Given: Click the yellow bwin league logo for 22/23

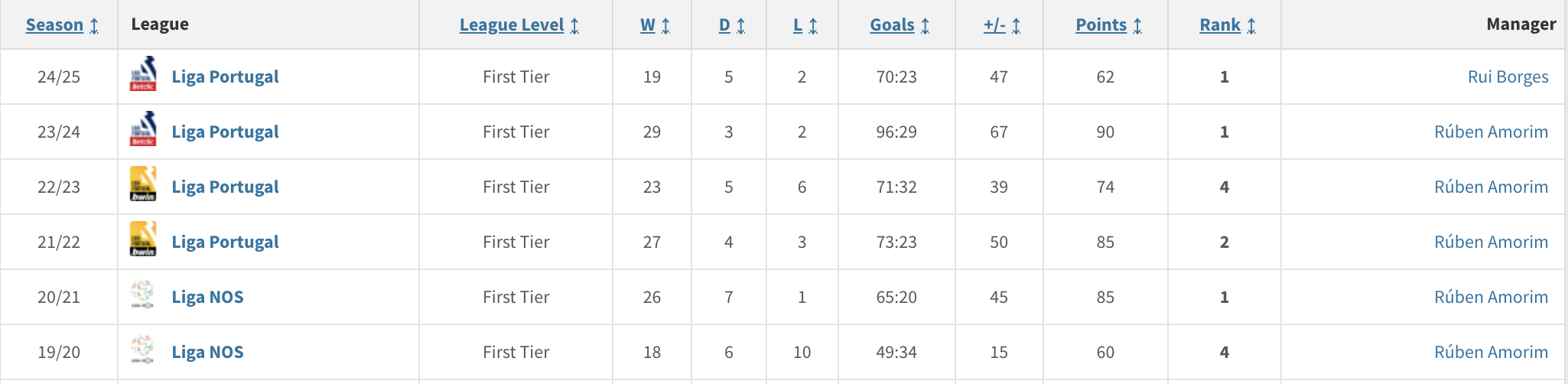Looking at the screenshot, I should click(143, 184).
